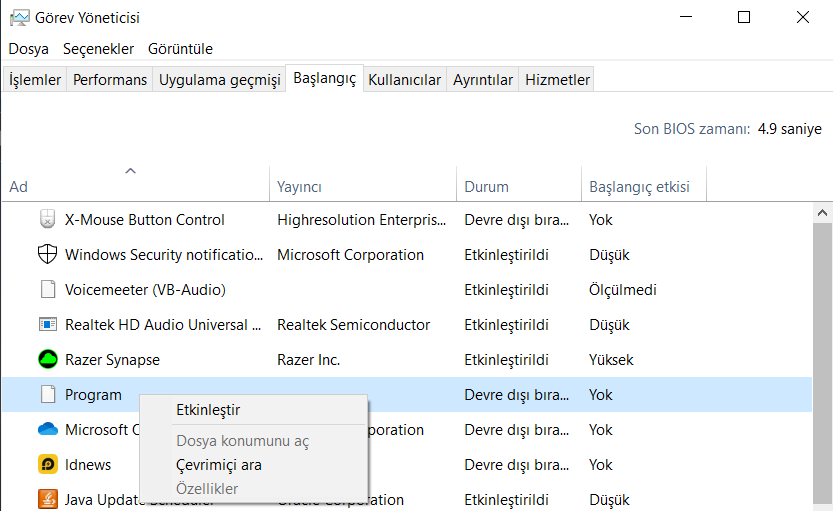The height and width of the screenshot is (511, 833).
Task: Click the Yüksek impact cell for Razer Synapse
Action: pos(611,360)
